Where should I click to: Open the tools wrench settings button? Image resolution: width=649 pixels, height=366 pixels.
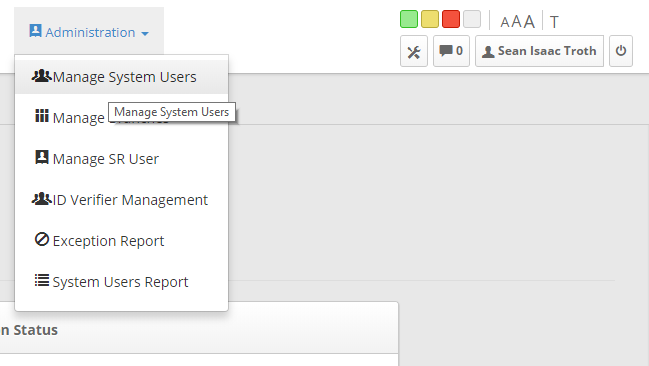click(414, 51)
